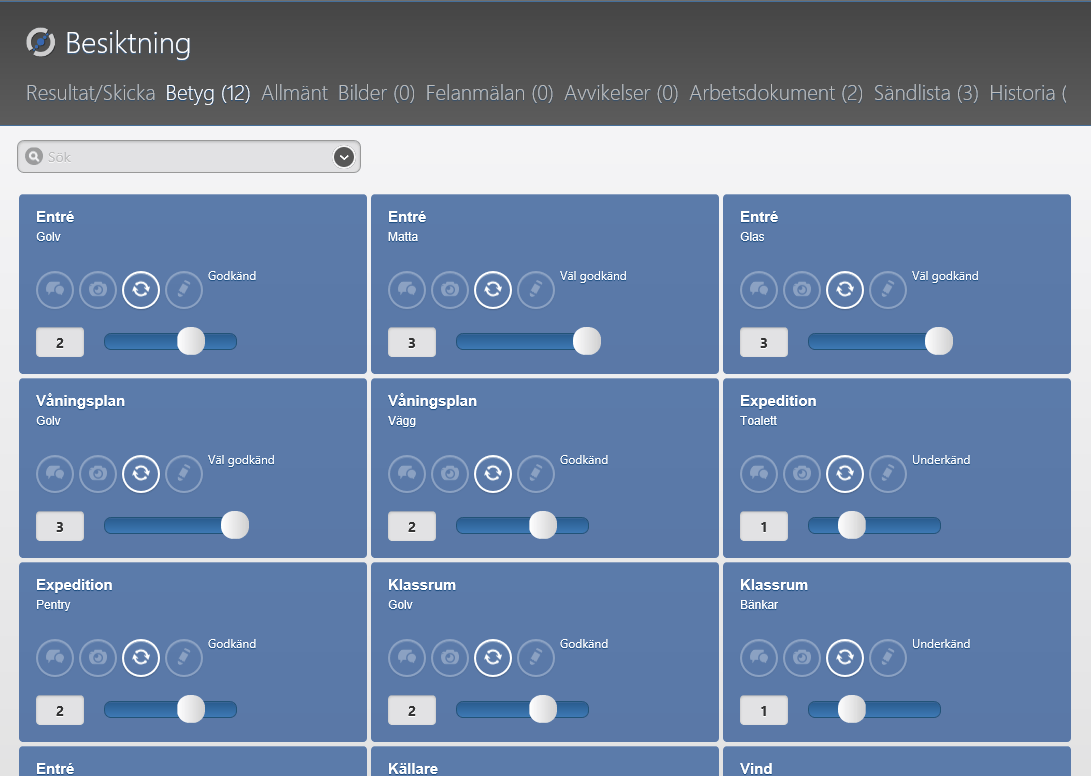
Task: Click the Besiktning page title
Action: coord(128,43)
